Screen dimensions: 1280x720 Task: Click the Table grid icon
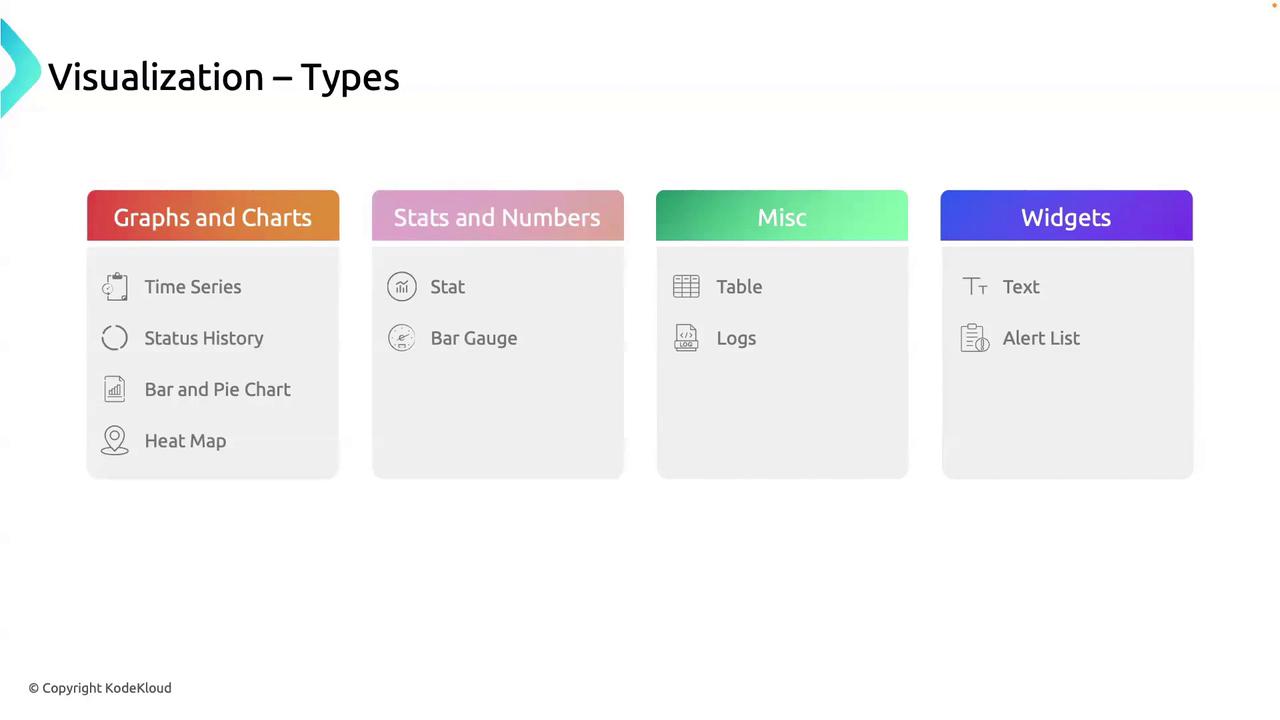click(686, 287)
